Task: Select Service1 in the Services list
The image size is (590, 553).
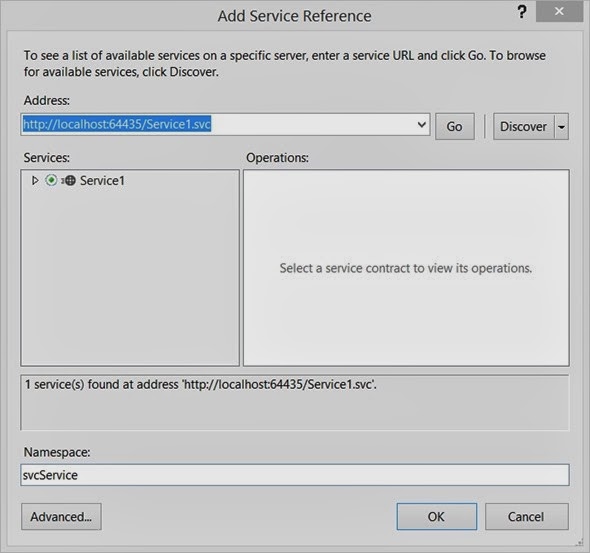Action: [x=102, y=181]
